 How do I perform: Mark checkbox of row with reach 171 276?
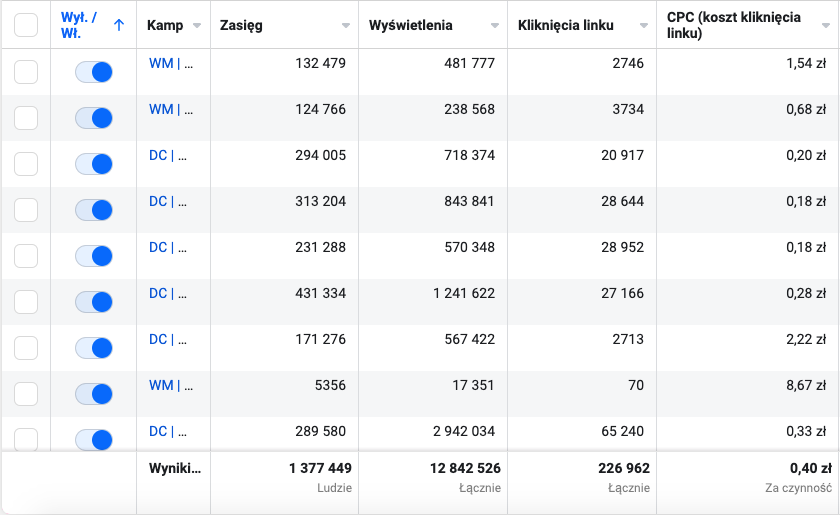[x=26, y=348]
